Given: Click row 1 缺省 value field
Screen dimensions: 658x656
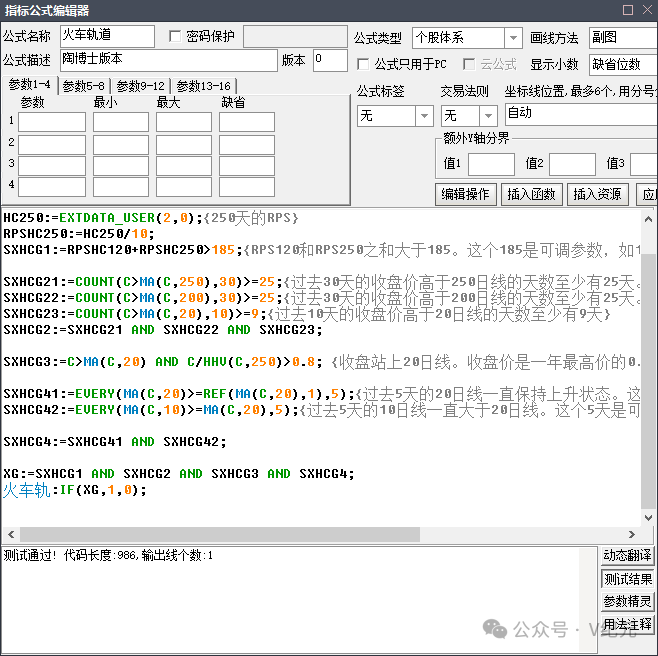Looking at the screenshot, I should pyautogui.click(x=247, y=122).
